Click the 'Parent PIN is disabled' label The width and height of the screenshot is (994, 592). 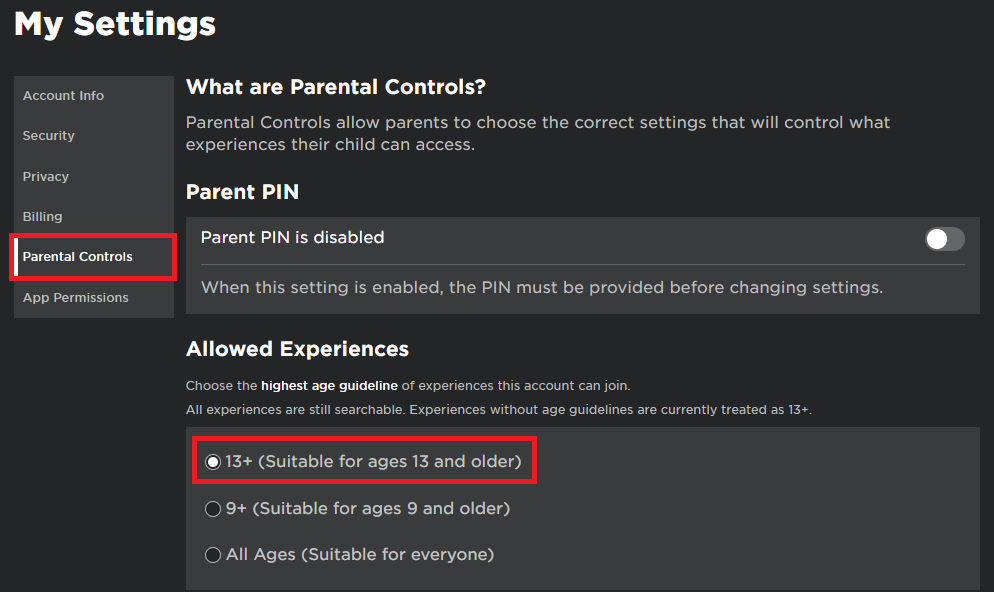[292, 238]
